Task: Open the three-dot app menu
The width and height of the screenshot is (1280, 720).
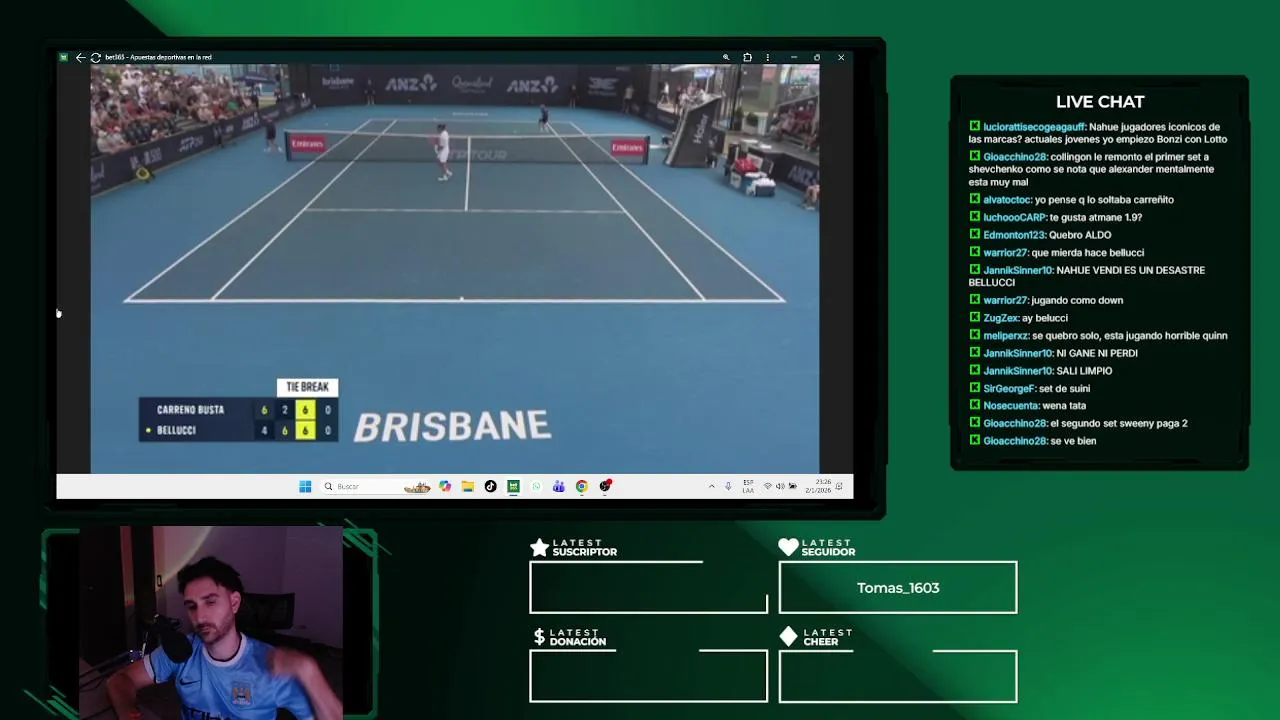Action: (x=768, y=57)
